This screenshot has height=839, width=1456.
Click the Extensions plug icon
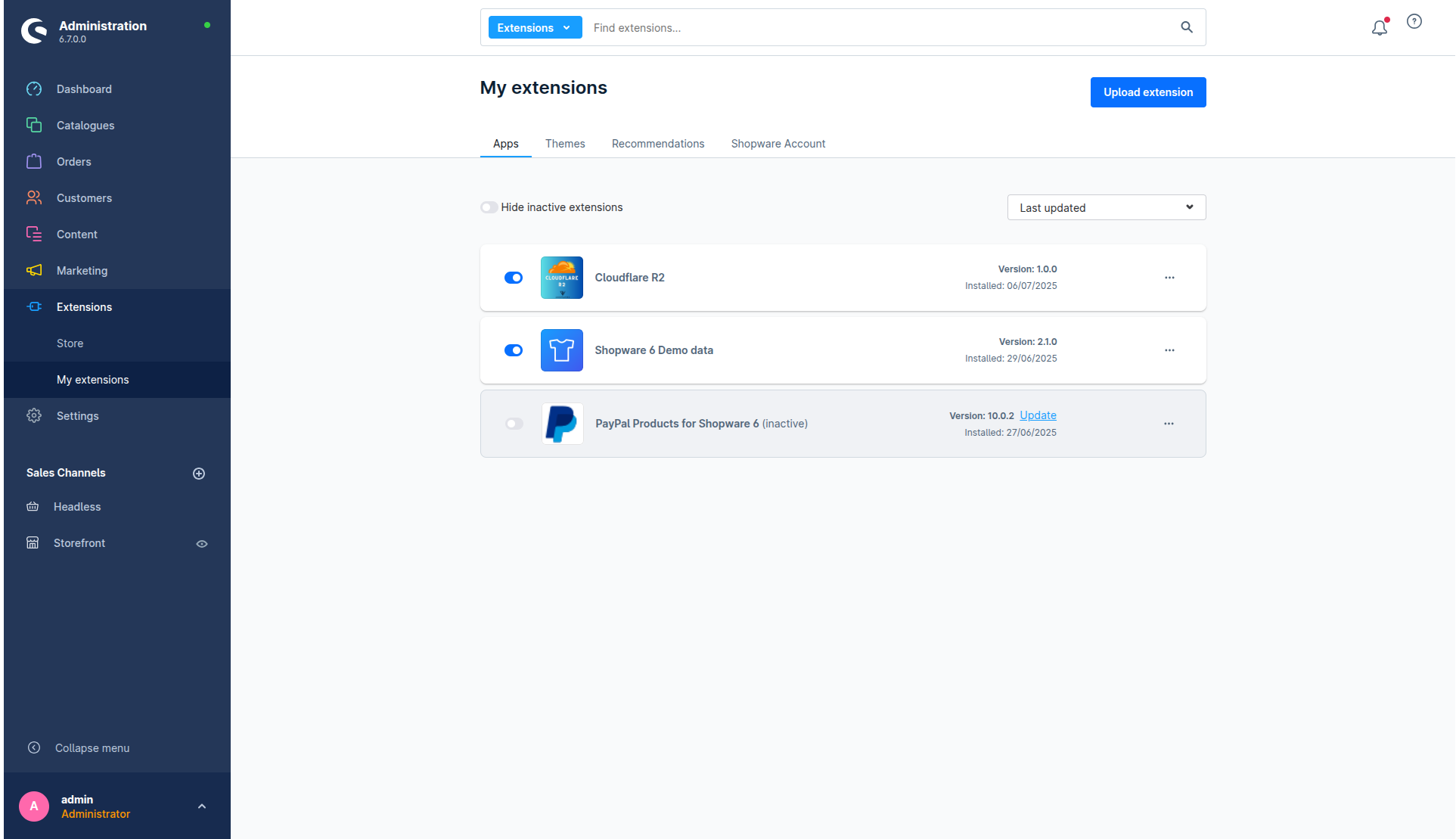click(x=34, y=306)
